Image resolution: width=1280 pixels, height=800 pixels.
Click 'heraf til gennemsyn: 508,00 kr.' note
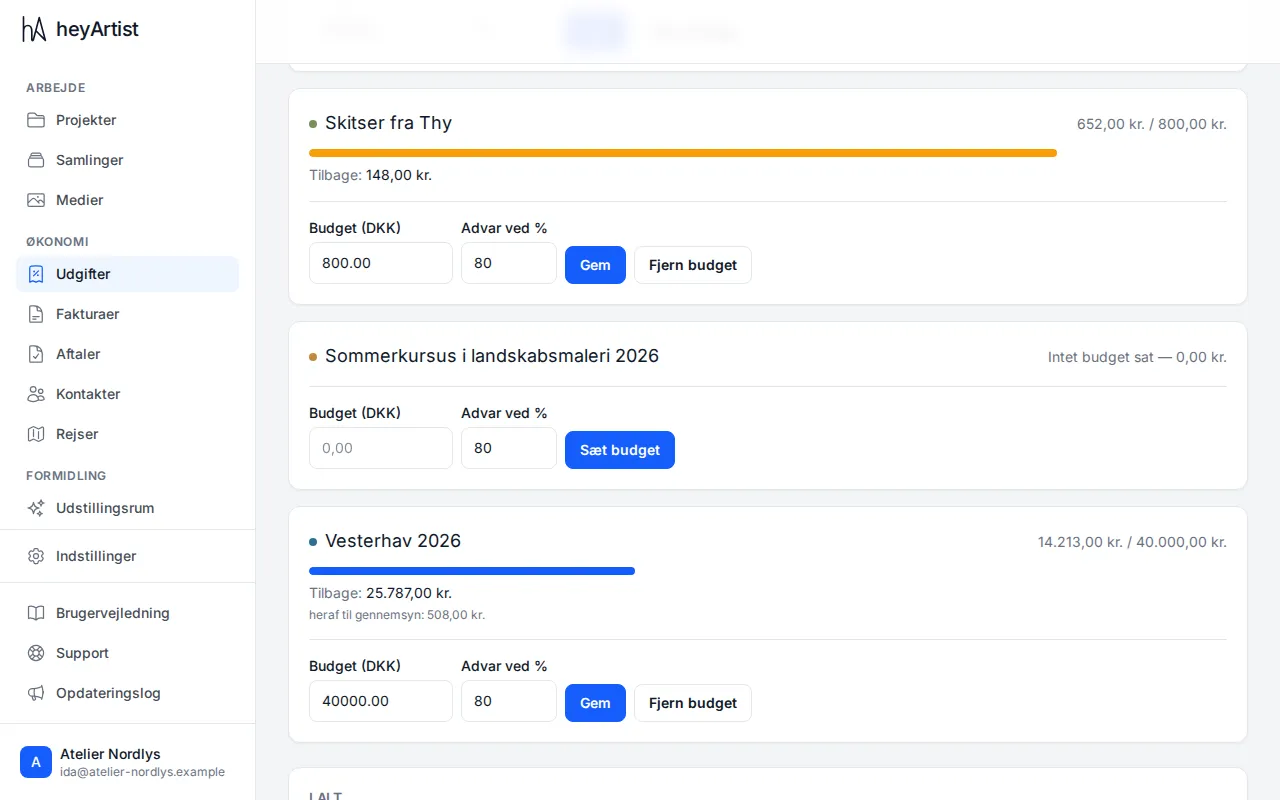coord(397,615)
